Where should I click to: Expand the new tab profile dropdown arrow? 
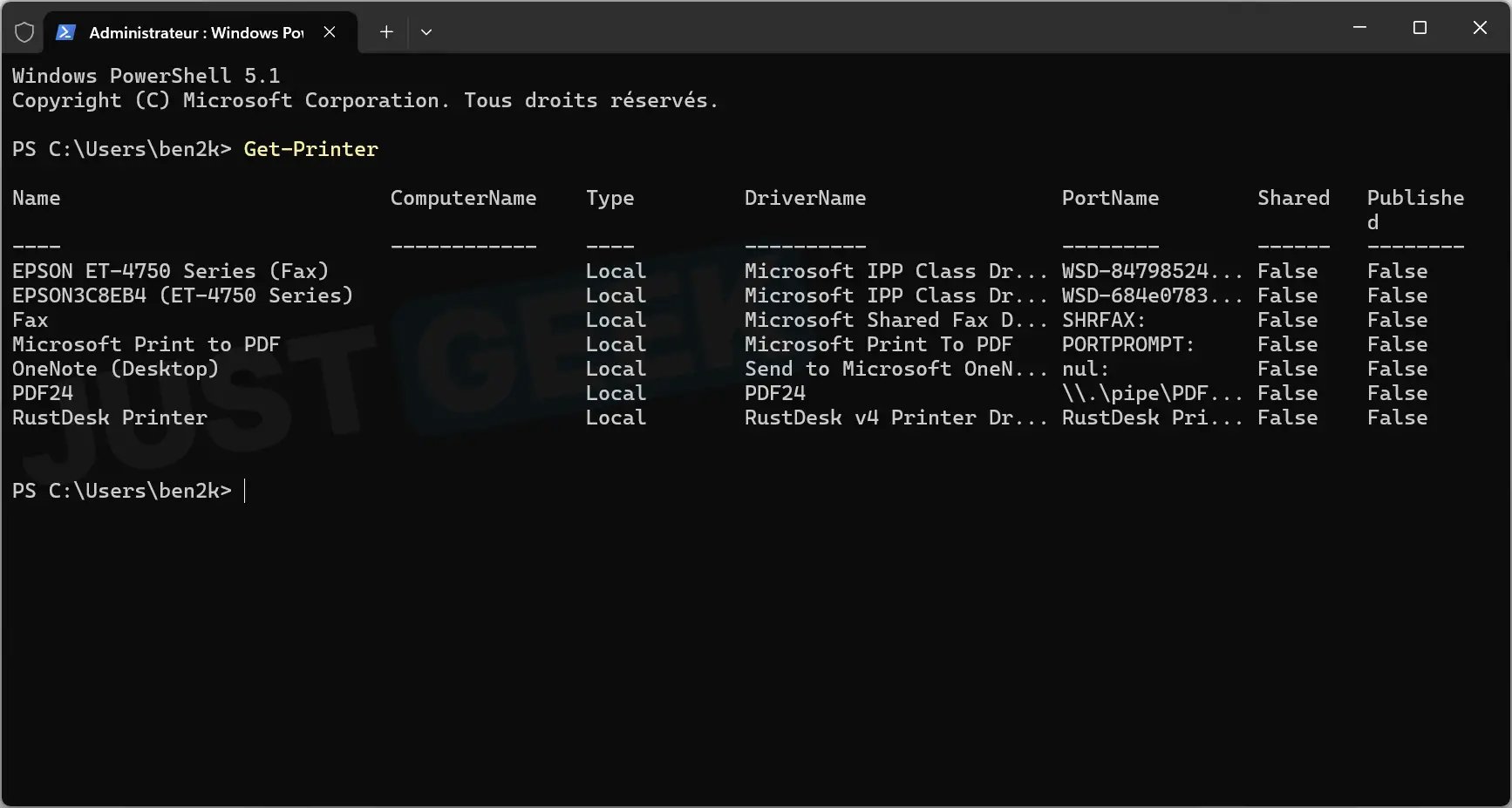pyautogui.click(x=426, y=32)
